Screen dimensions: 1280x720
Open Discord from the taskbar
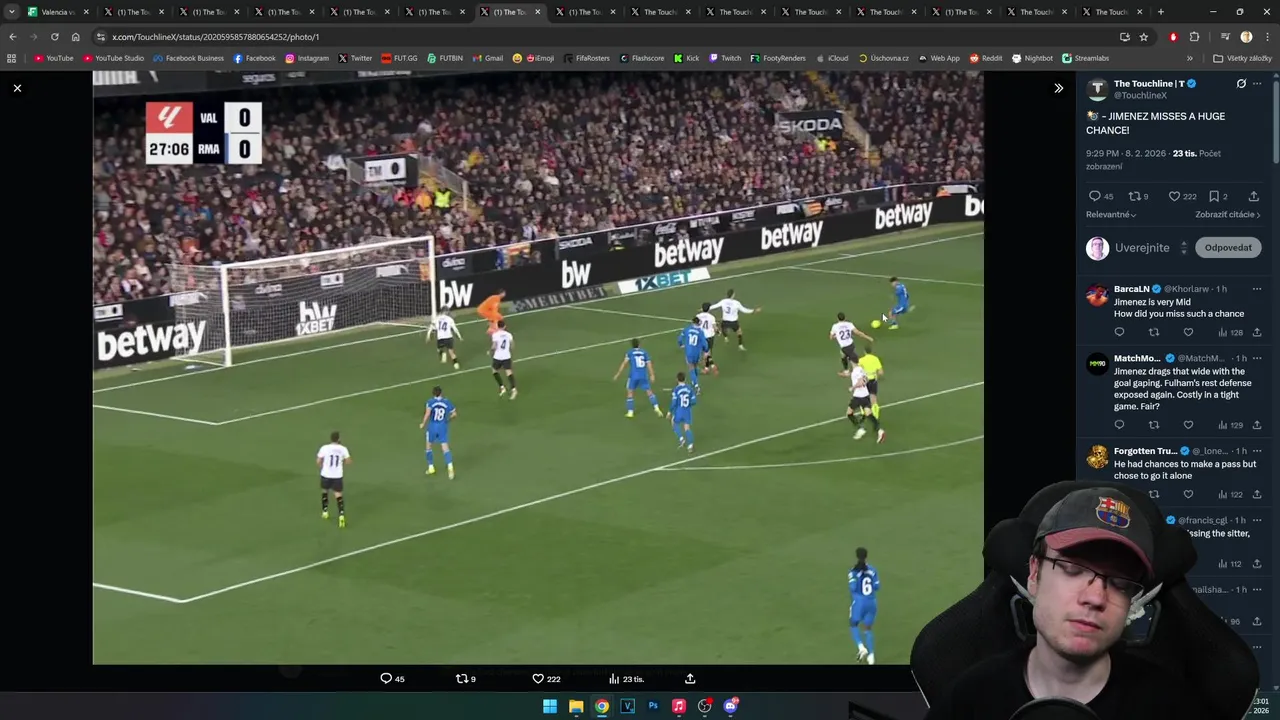click(731, 706)
